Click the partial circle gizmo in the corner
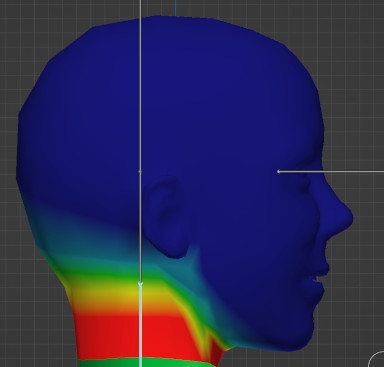This screenshot has height=367, width=384. click(x=376, y=359)
